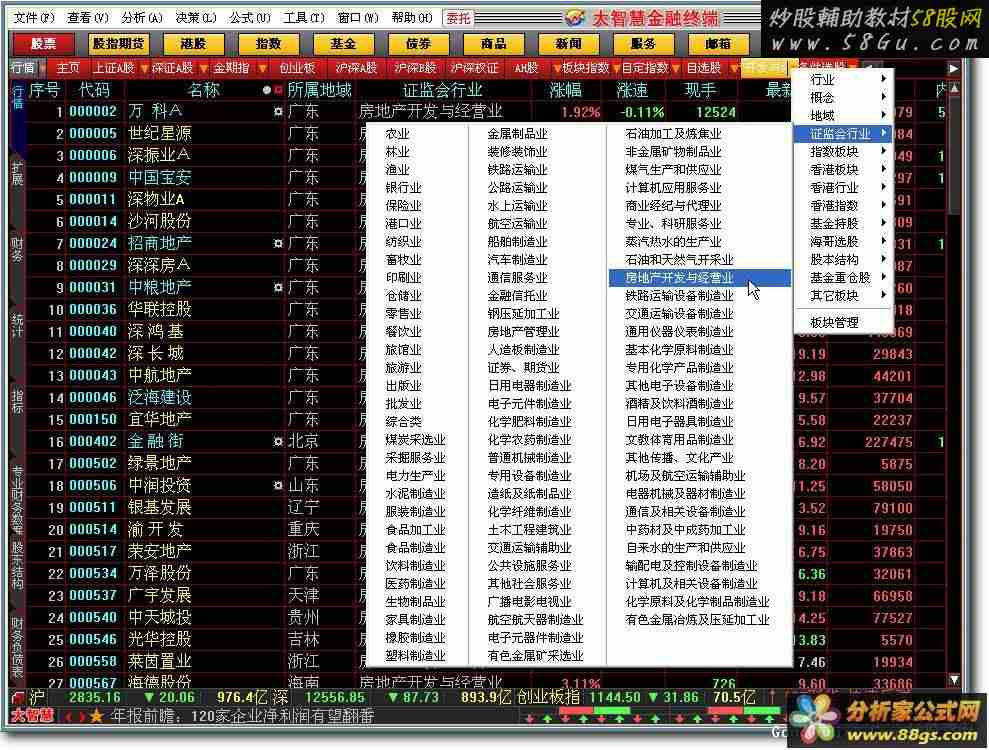Click the tab strip right scroll arrow
The width and height of the screenshot is (989, 750).
[953, 68]
